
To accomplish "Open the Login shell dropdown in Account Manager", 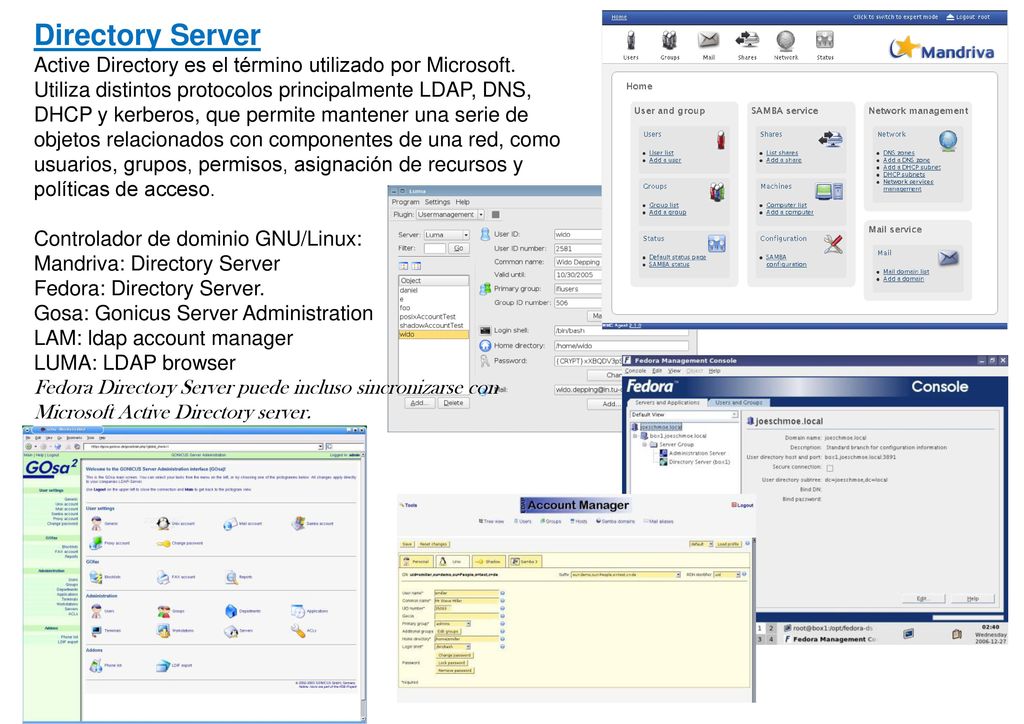I will point(453,646).
